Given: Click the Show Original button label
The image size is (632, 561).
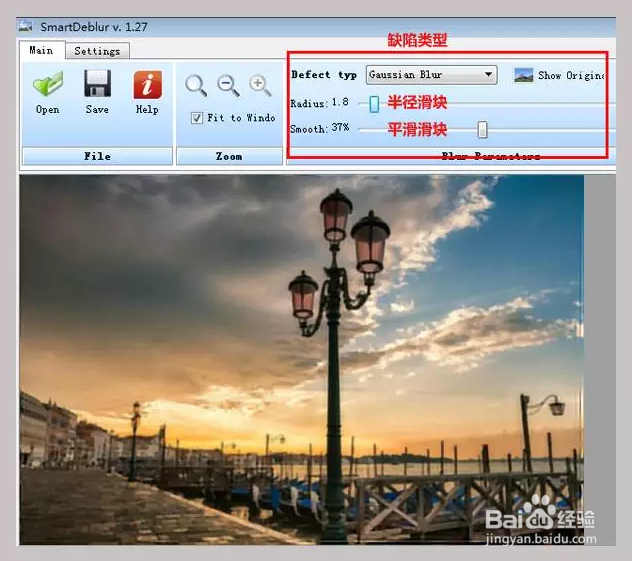Looking at the screenshot, I should click(570, 75).
